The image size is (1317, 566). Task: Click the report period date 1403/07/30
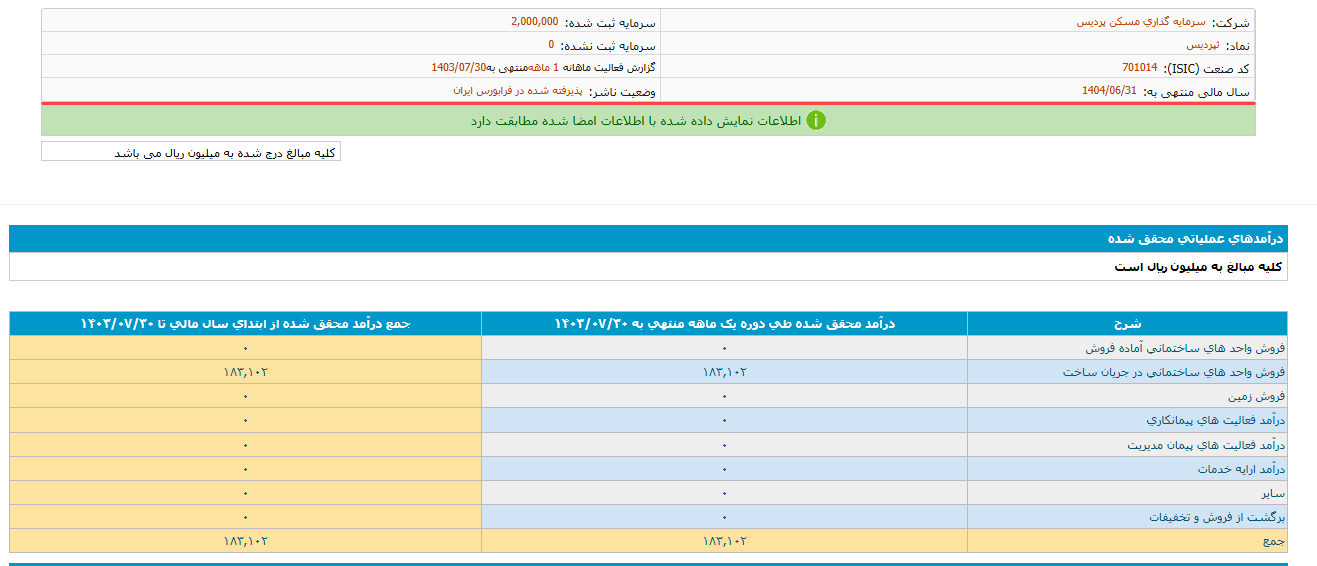[x=459, y=68]
